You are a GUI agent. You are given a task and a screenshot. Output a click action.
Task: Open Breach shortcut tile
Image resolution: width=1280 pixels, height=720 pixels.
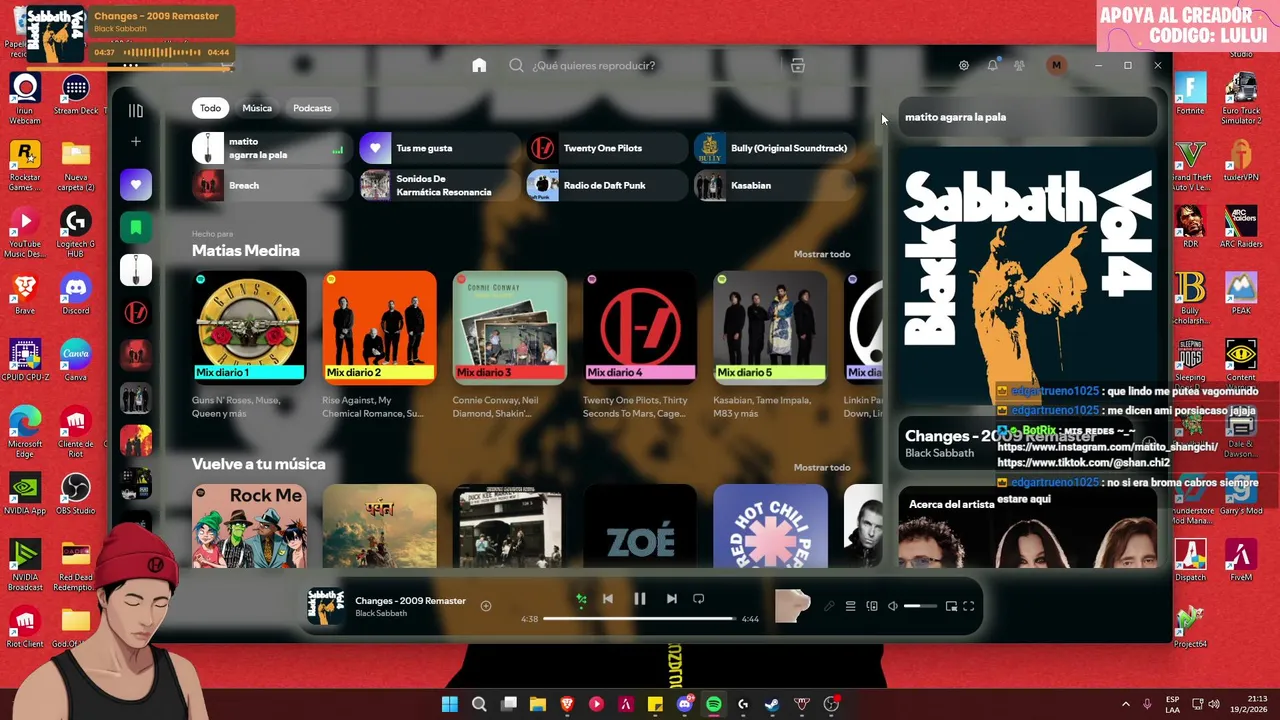click(272, 185)
